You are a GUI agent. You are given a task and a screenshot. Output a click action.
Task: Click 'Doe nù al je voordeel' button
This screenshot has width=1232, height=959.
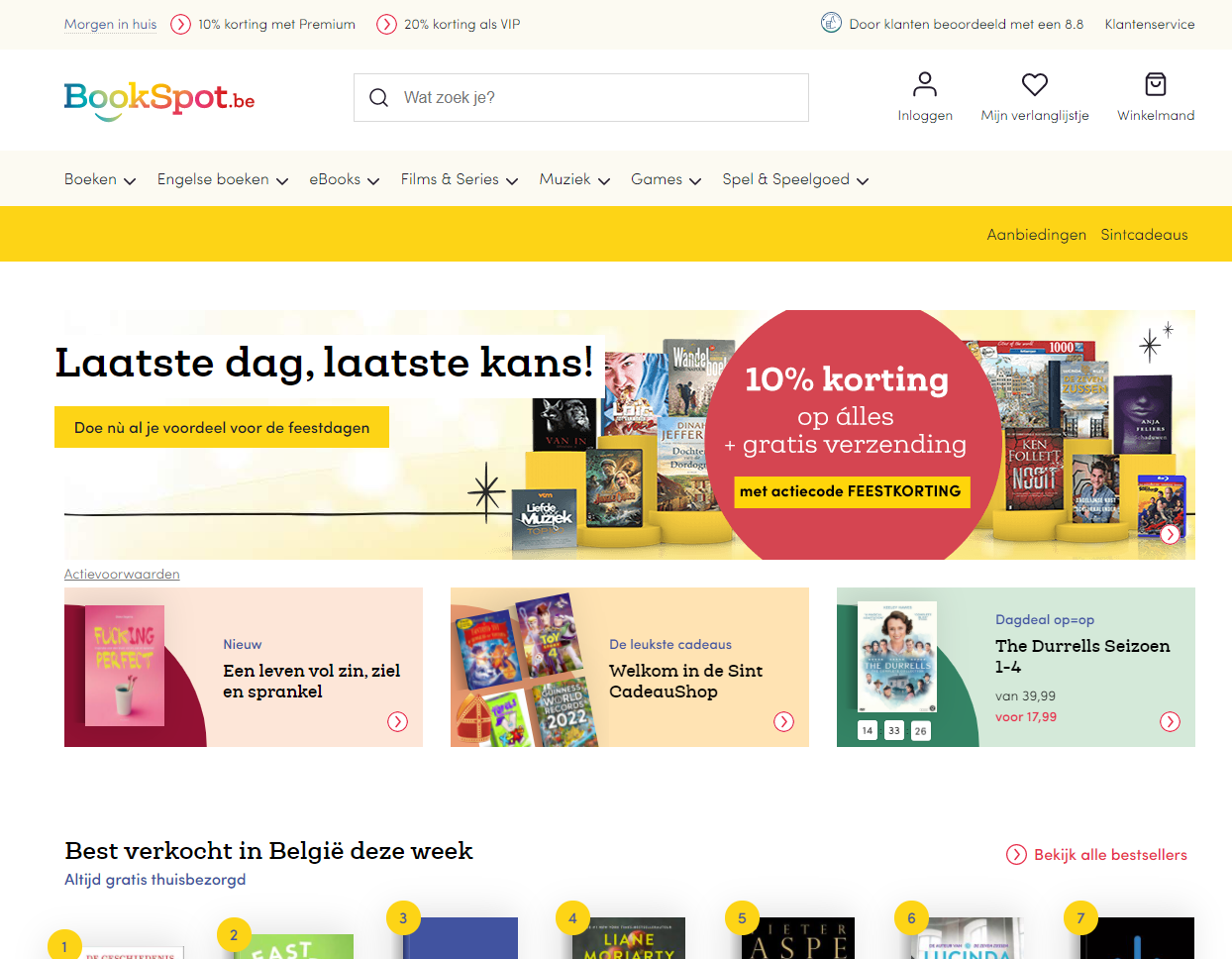[222, 427]
